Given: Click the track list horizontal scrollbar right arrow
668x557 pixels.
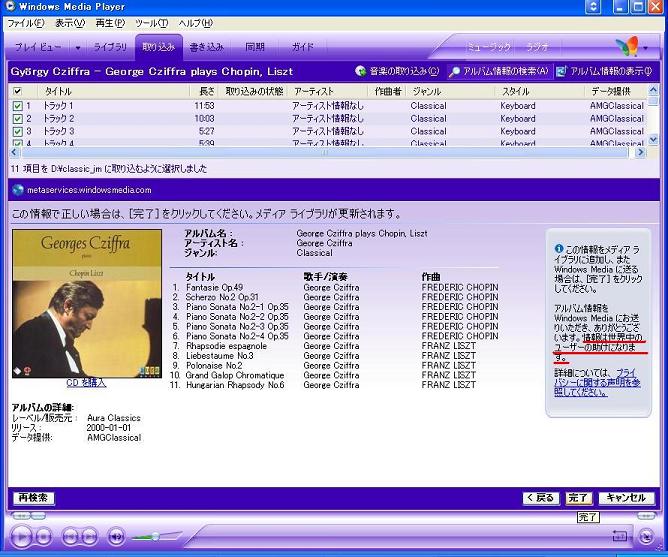Looking at the screenshot, I should pyautogui.click(x=640, y=152).
